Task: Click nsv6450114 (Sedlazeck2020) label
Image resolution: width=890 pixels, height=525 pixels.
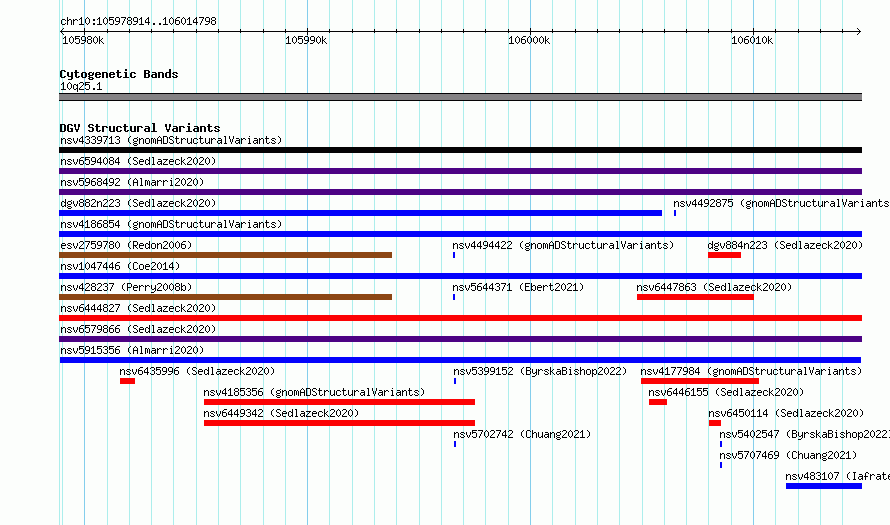Action: (x=786, y=413)
